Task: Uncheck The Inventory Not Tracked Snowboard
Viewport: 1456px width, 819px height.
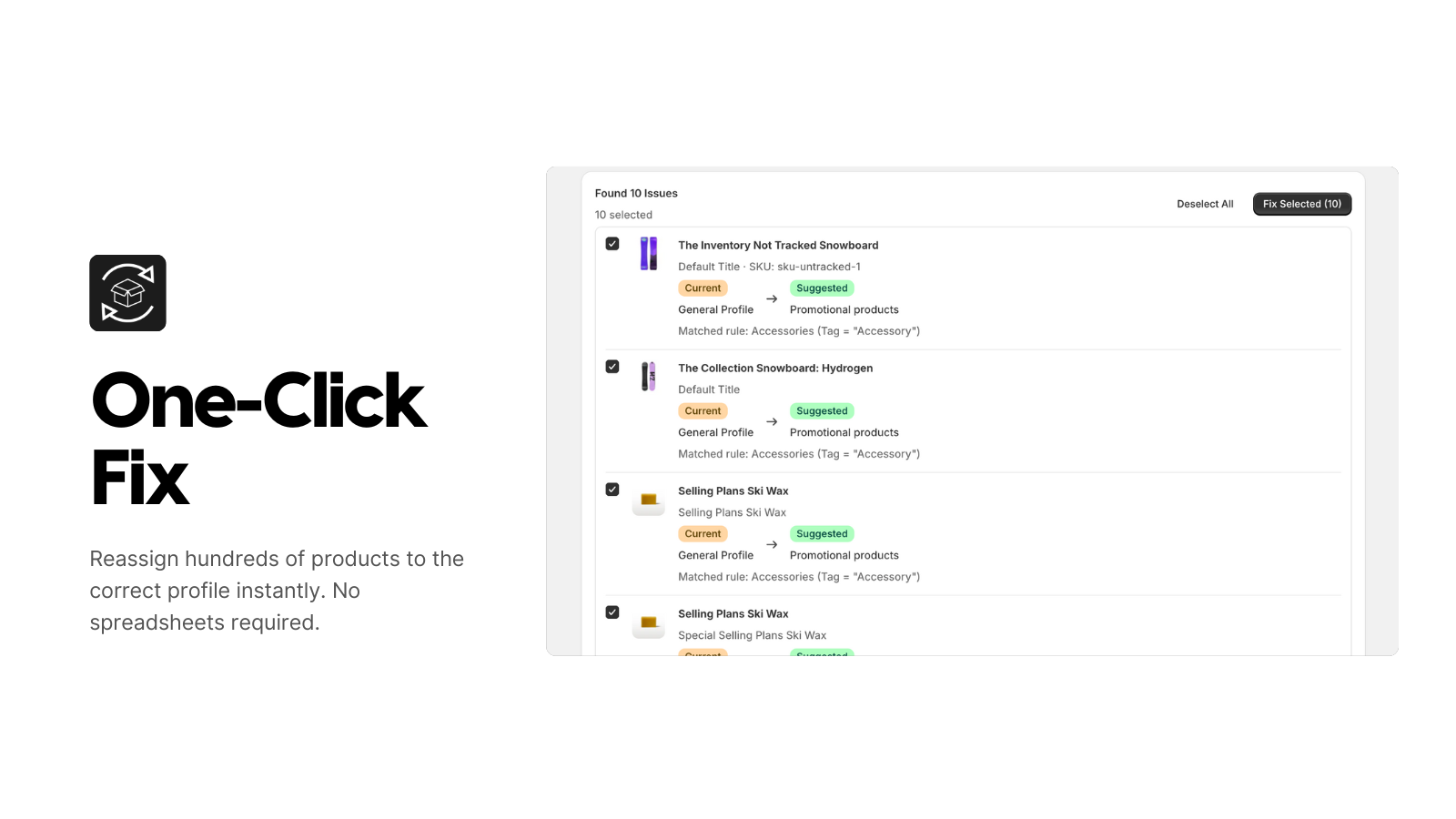Action: tap(612, 243)
